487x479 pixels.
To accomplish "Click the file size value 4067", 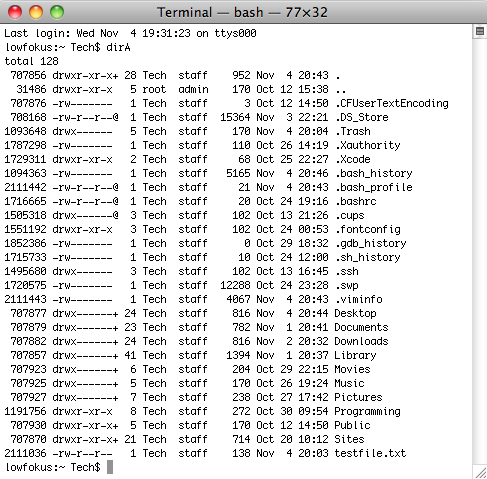I will click(x=238, y=299).
